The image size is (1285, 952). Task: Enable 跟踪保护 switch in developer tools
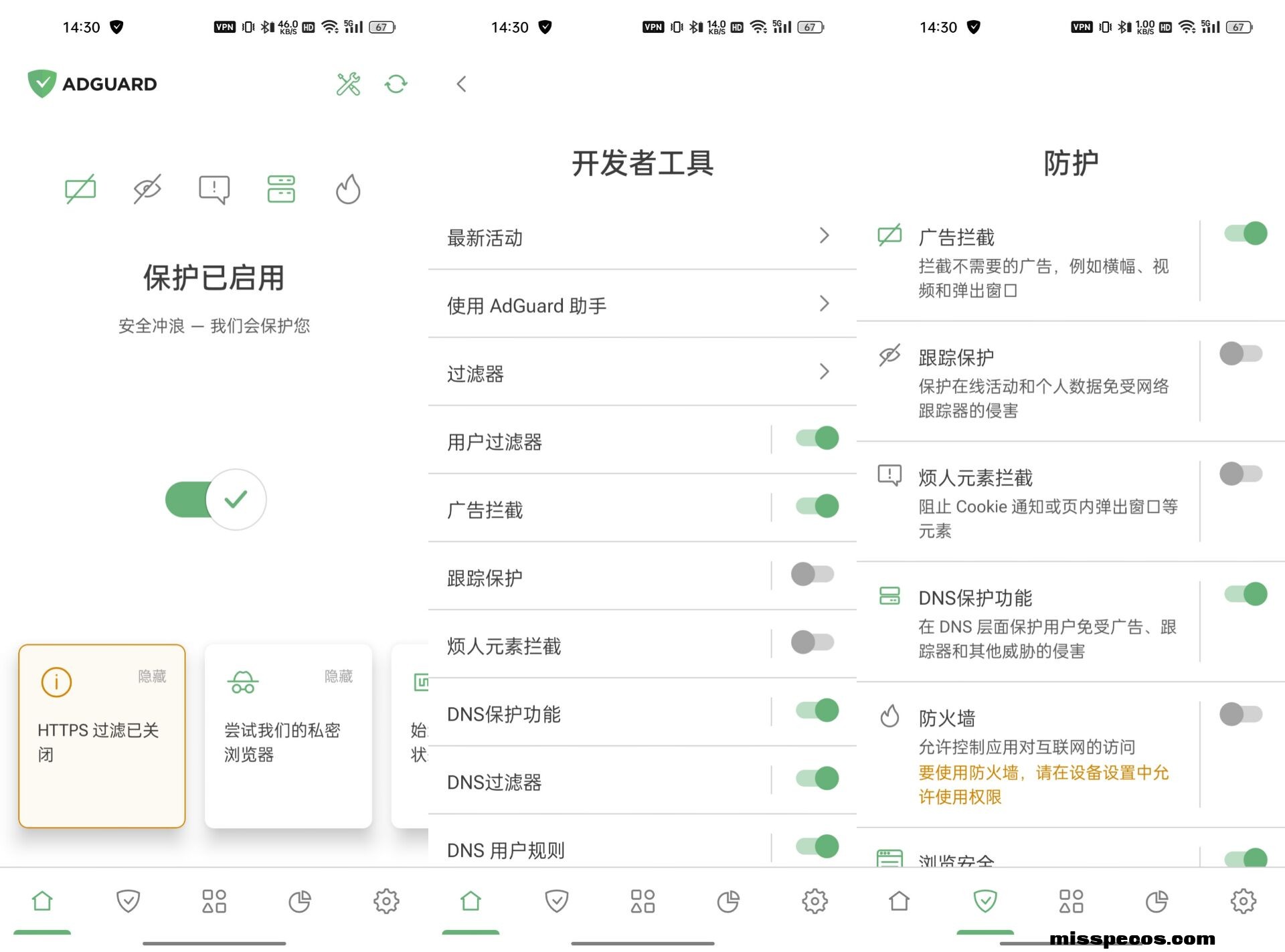click(x=812, y=574)
